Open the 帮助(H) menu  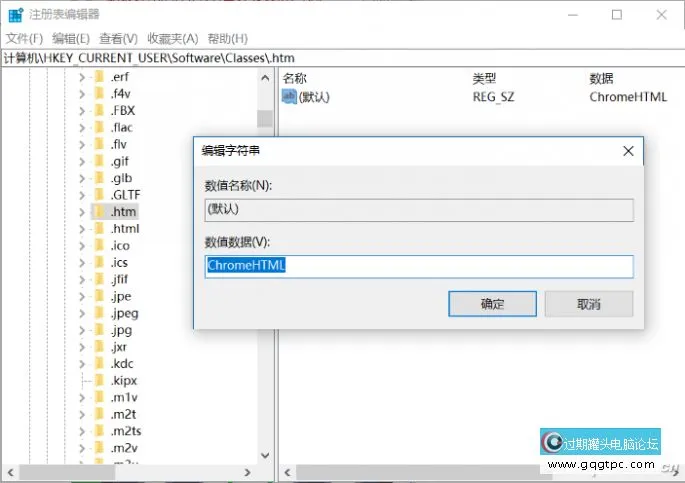[227, 38]
